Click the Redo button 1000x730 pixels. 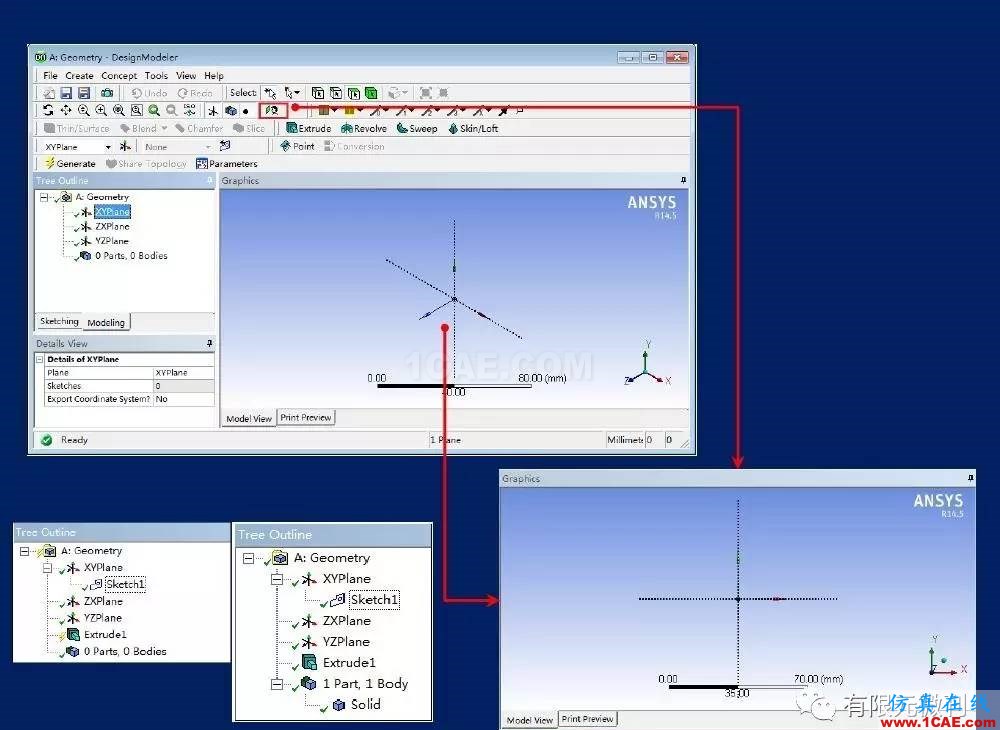(195, 93)
